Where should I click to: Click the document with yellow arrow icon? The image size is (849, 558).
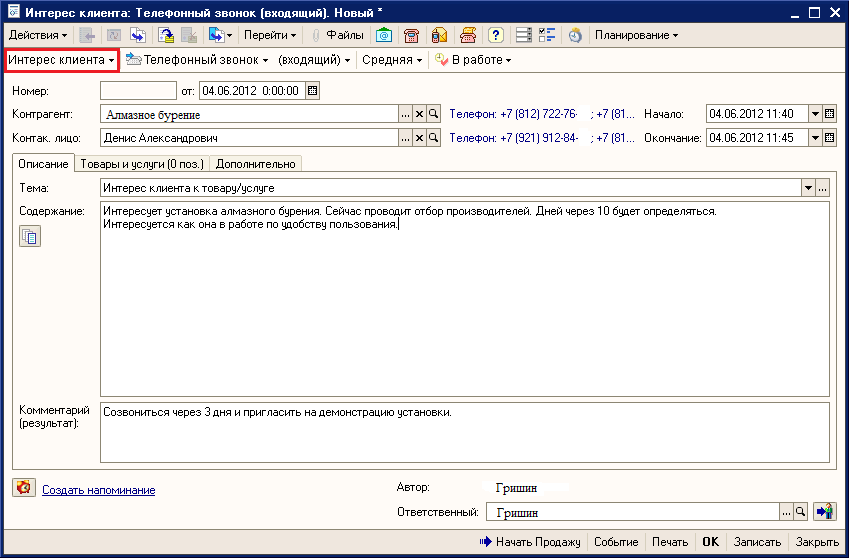pos(166,35)
